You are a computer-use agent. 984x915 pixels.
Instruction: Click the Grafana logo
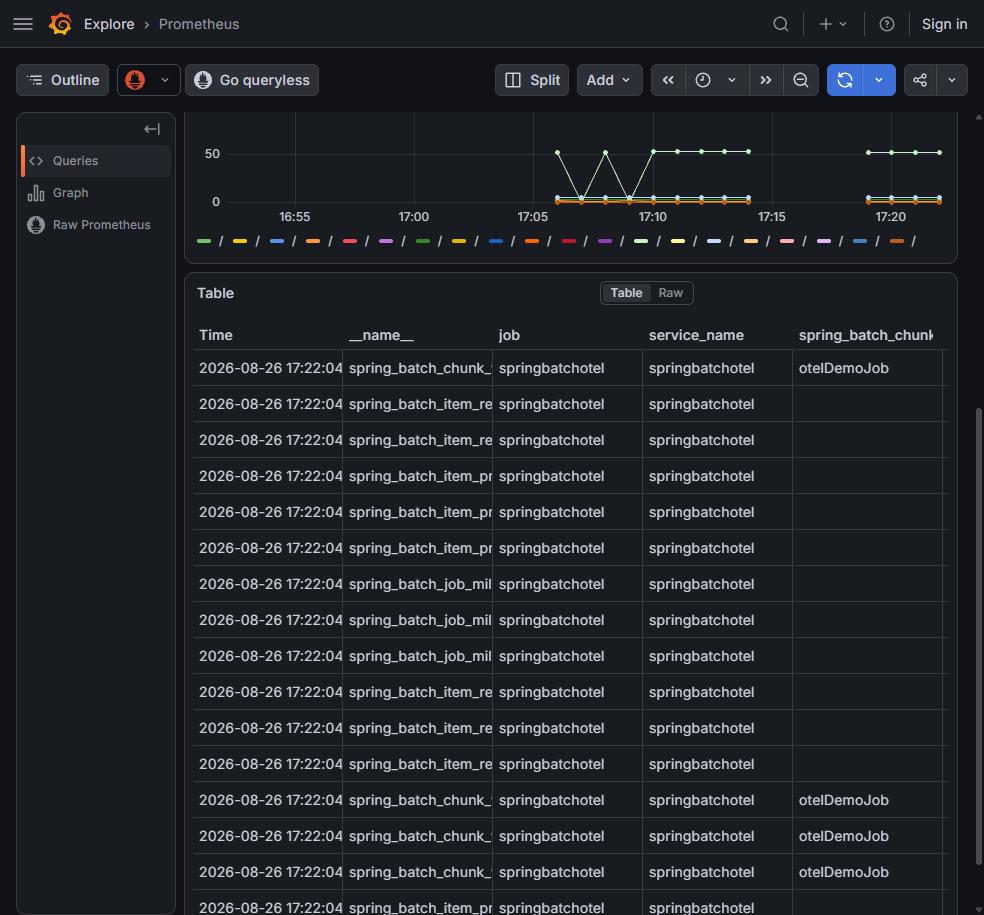[x=60, y=24]
